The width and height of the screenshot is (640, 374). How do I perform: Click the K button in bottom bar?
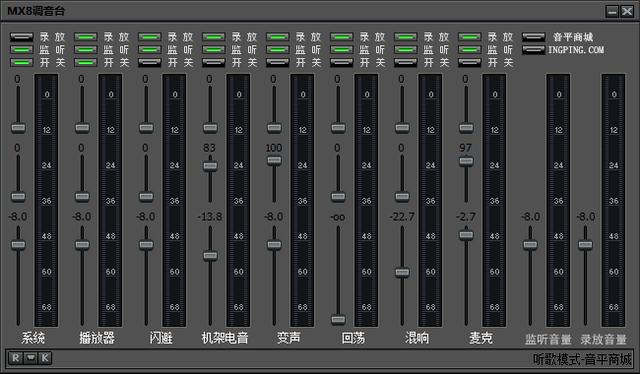(45, 358)
